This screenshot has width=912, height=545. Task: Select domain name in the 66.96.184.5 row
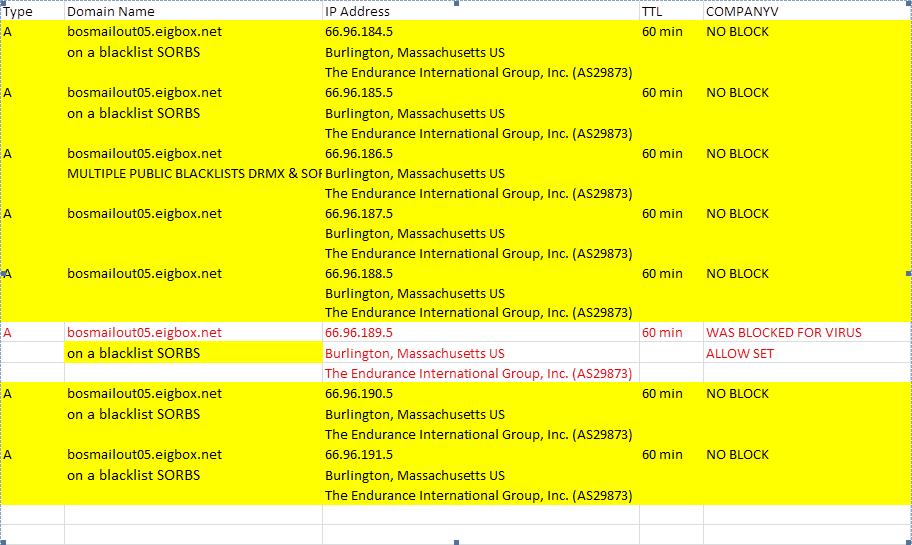193,31
